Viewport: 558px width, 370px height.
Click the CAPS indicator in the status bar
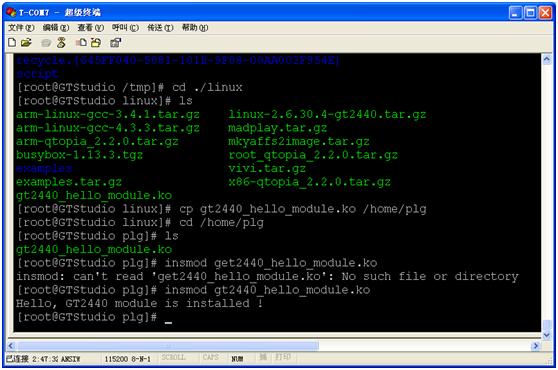211,357
